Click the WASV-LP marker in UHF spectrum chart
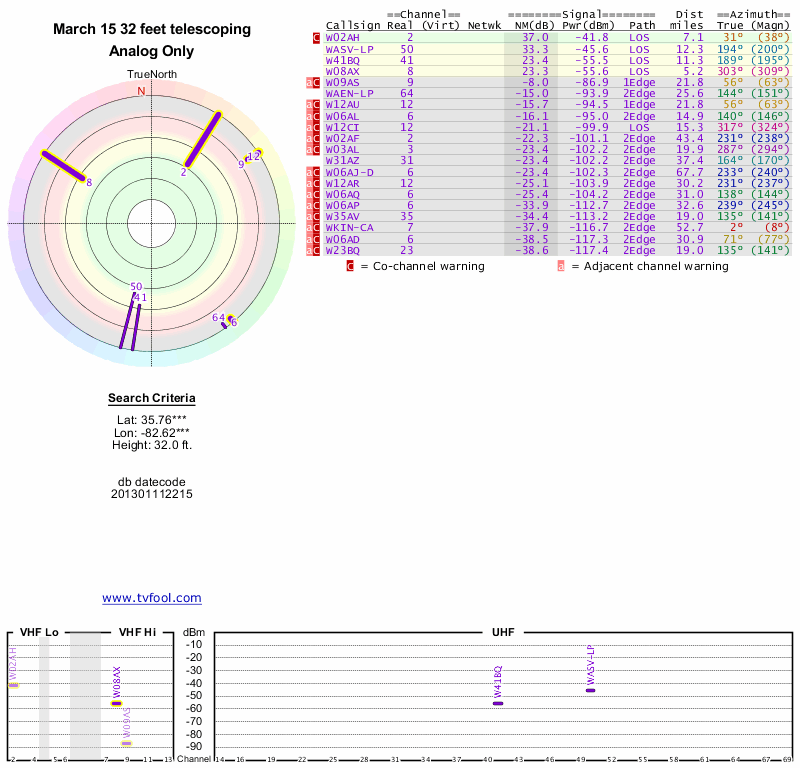 (x=590, y=690)
